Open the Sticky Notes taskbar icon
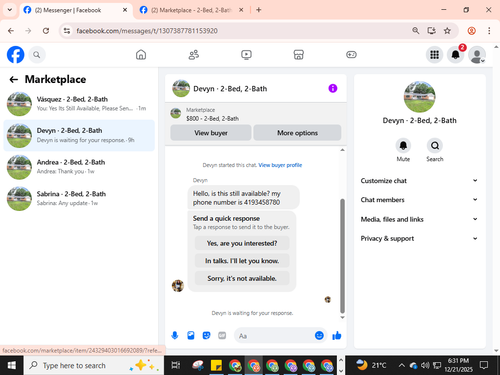Viewport: 500px width, 375px height. [x=216, y=366]
